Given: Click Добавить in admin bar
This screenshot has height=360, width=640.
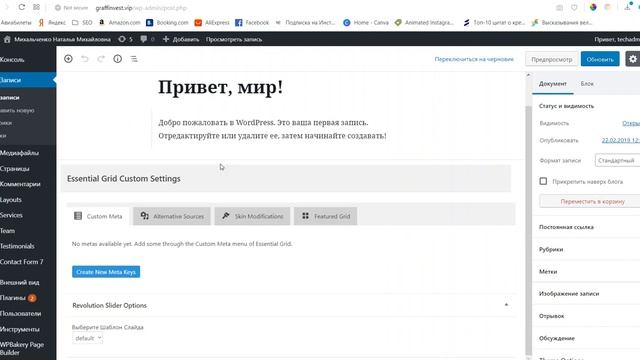Looking at the screenshot, I should 181,39.
